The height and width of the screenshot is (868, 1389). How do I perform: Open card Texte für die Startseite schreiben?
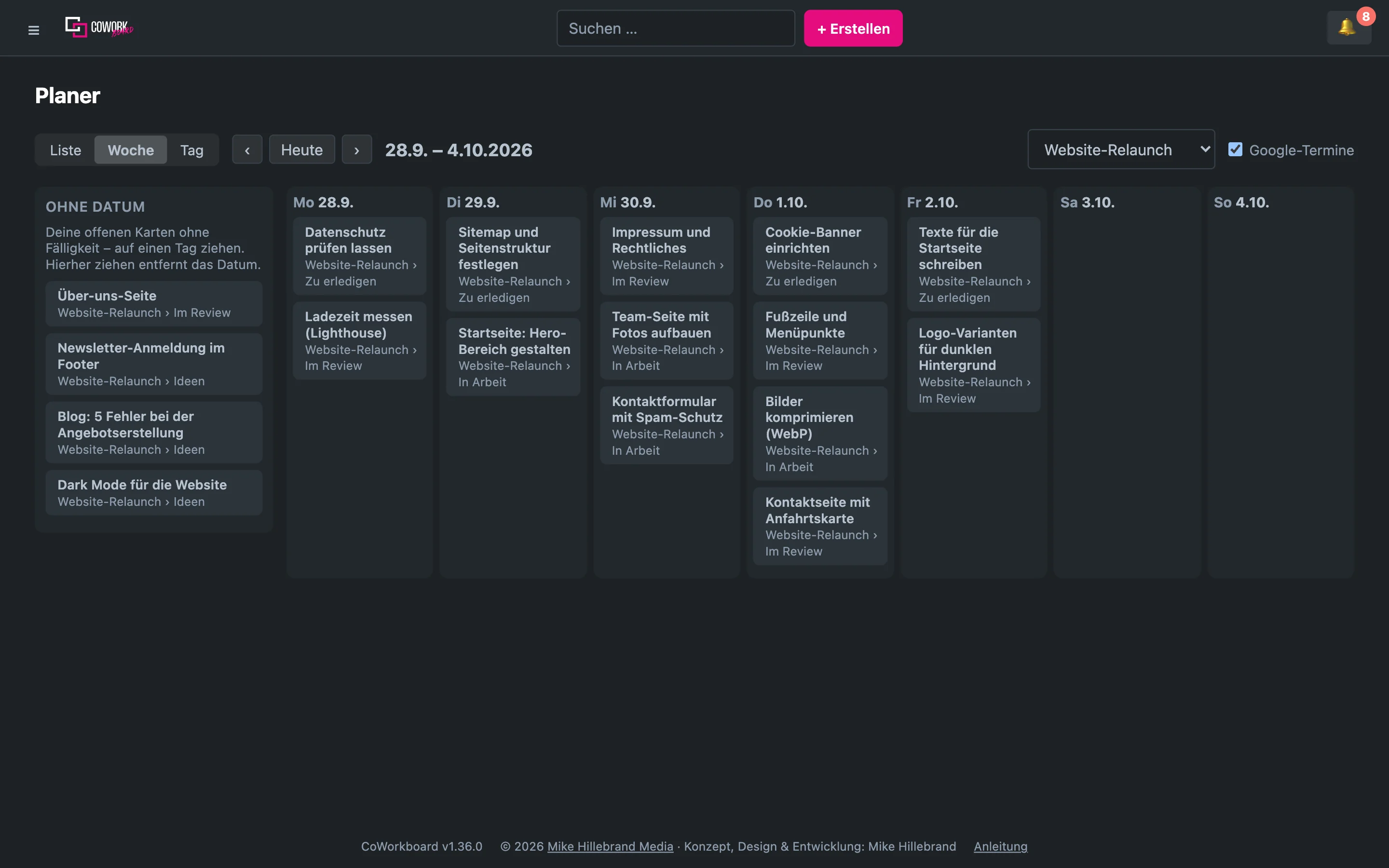pos(973,264)
